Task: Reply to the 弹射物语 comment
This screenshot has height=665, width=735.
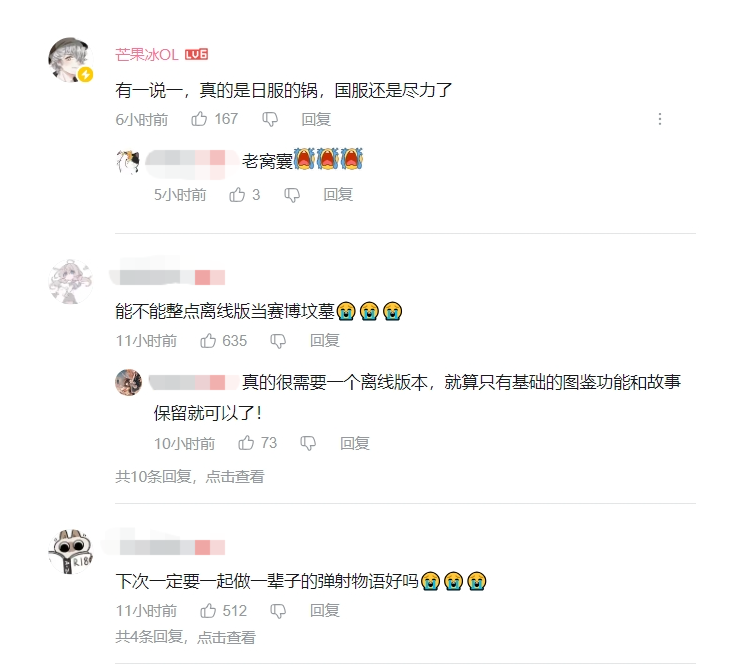Action: [324, 611]
